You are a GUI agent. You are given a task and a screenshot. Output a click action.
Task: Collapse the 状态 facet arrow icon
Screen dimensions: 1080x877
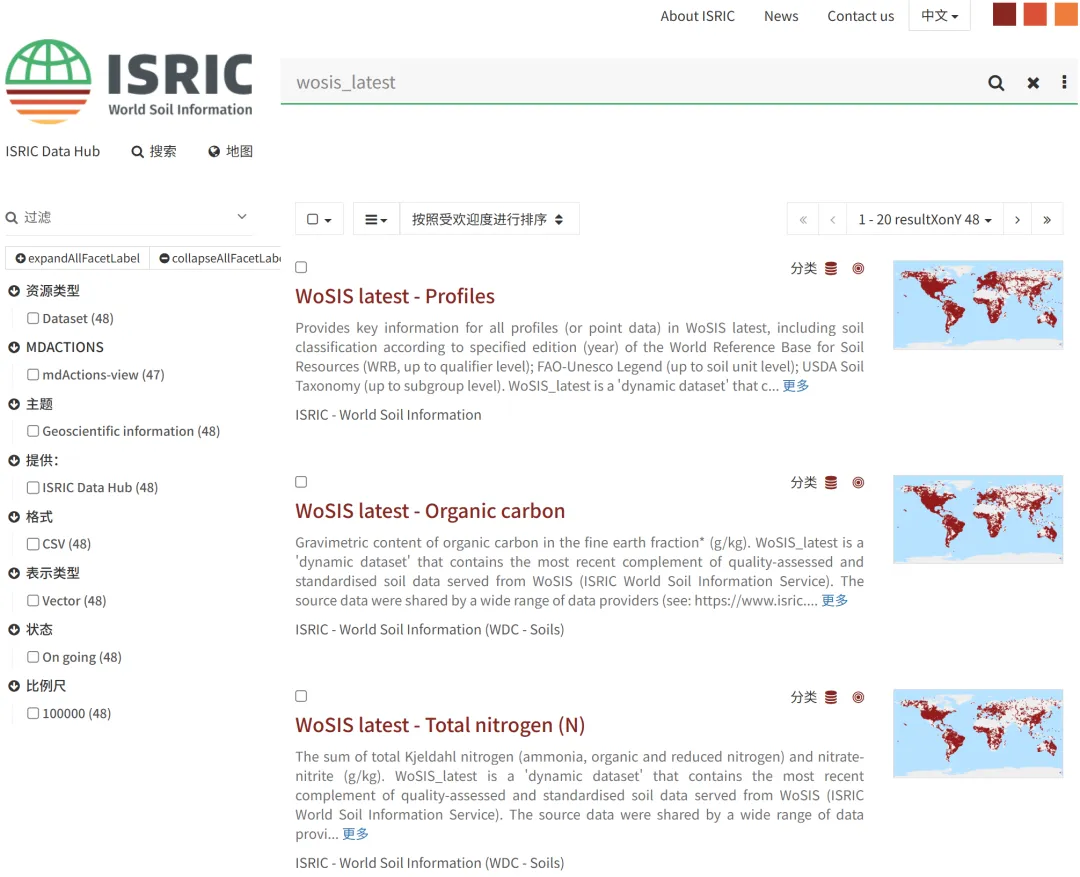pyautogui.click(x=14, y=630)
